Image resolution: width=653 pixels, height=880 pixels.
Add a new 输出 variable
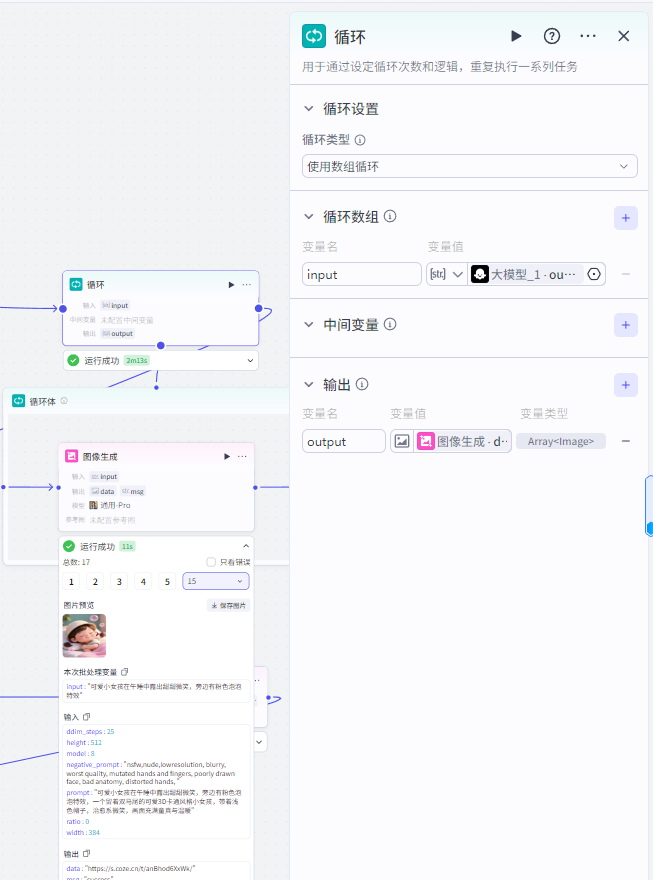tap(626, 385)
